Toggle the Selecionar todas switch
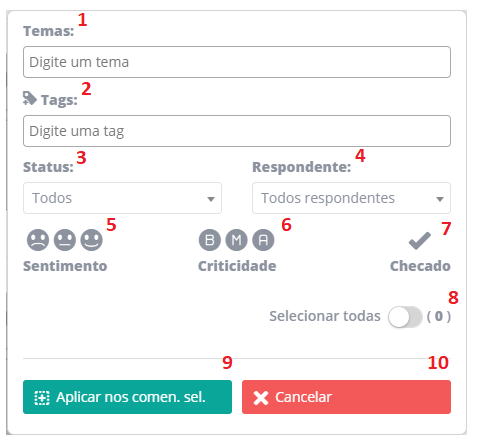Image resolution: width=481 pixels, height=441 pixels. click(x=405, y=317)
